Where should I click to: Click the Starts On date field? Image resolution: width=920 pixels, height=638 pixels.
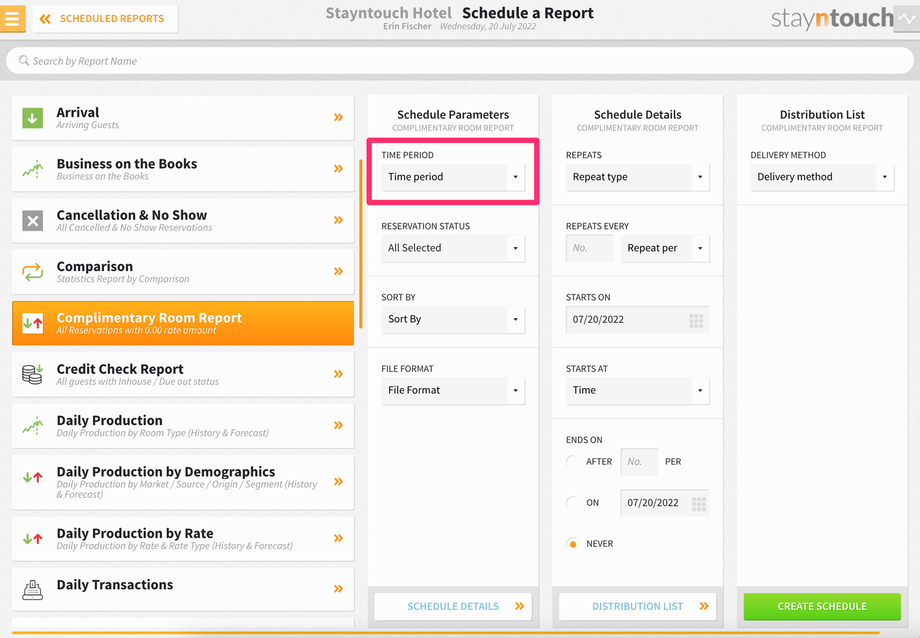(637, 320)
